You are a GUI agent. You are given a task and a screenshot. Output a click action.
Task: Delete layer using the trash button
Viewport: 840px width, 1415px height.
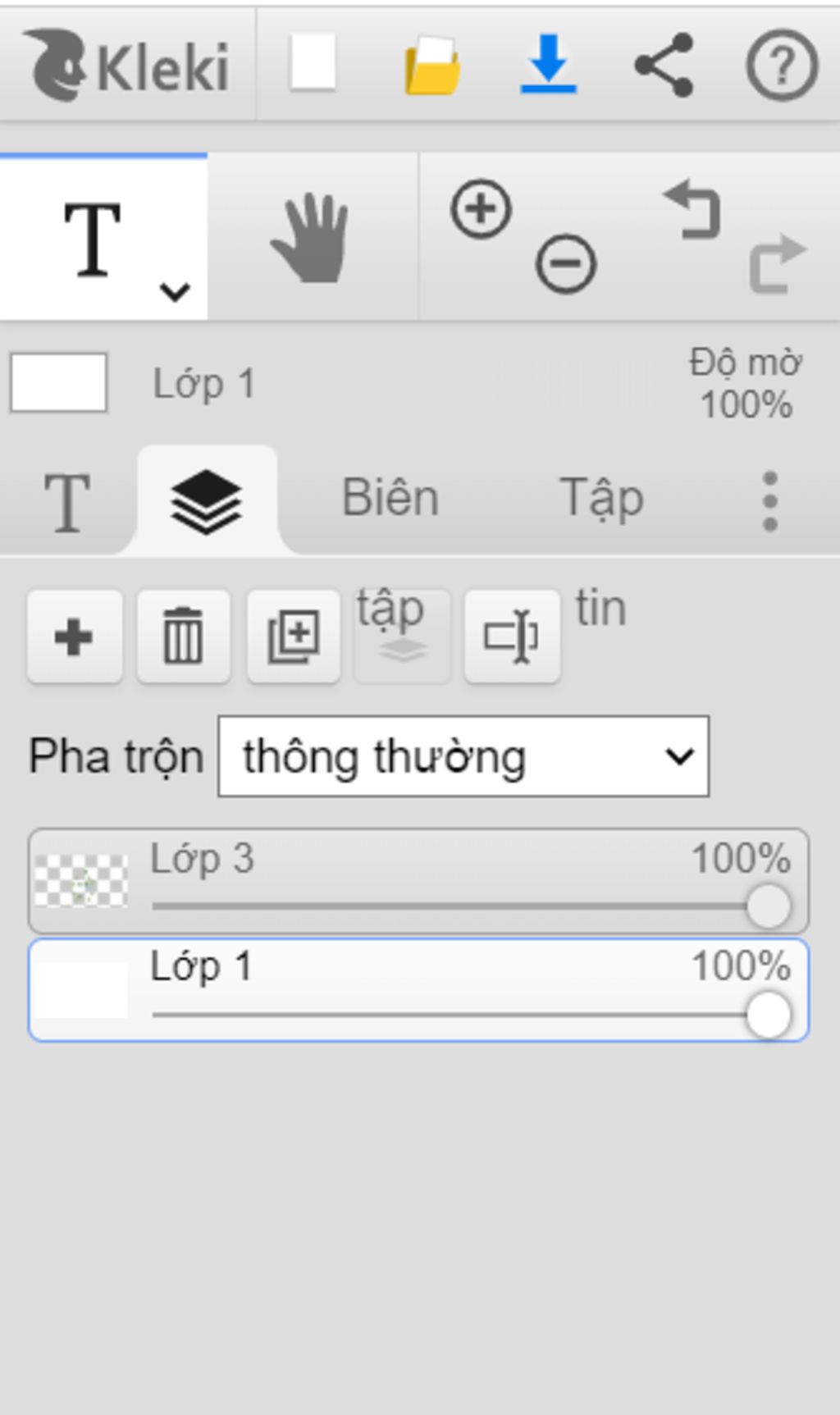click(x=183, y=637)
